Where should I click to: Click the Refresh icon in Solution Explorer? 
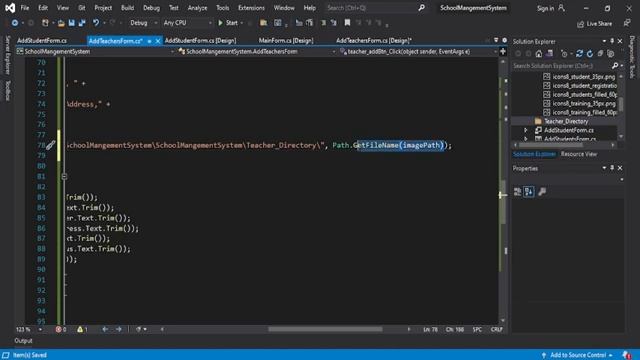point(590,53)
